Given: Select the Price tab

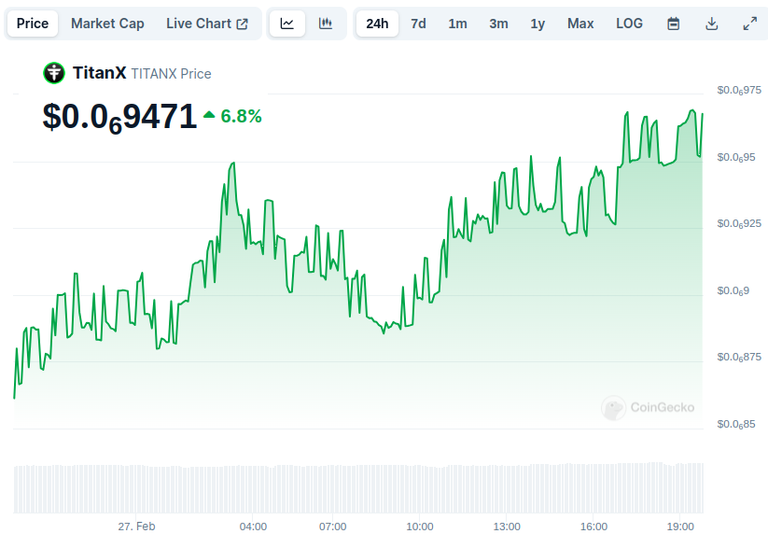Looking at the screenshot, I should point(32,24).
